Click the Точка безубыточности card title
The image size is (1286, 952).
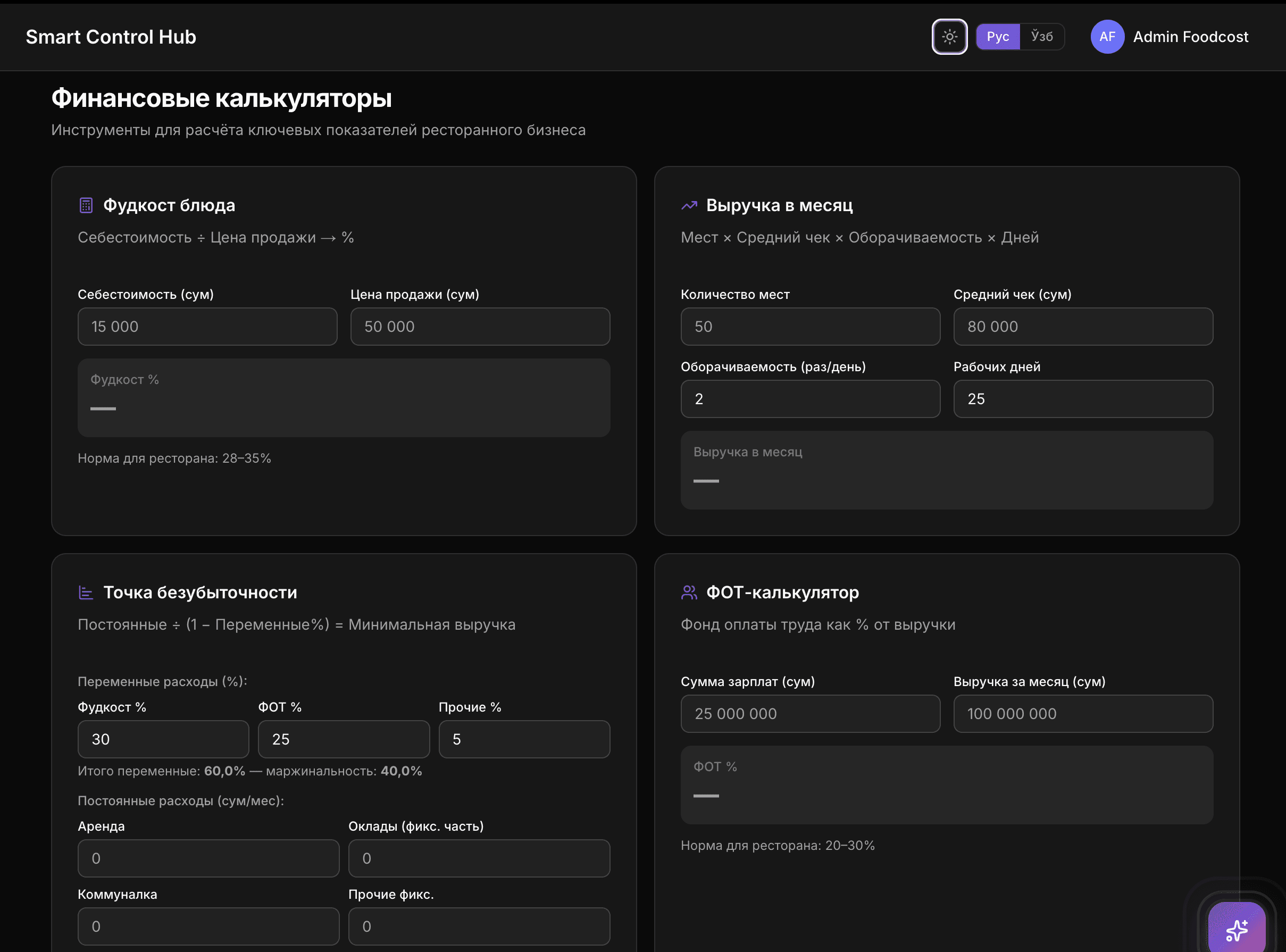(x=201, y=592)
